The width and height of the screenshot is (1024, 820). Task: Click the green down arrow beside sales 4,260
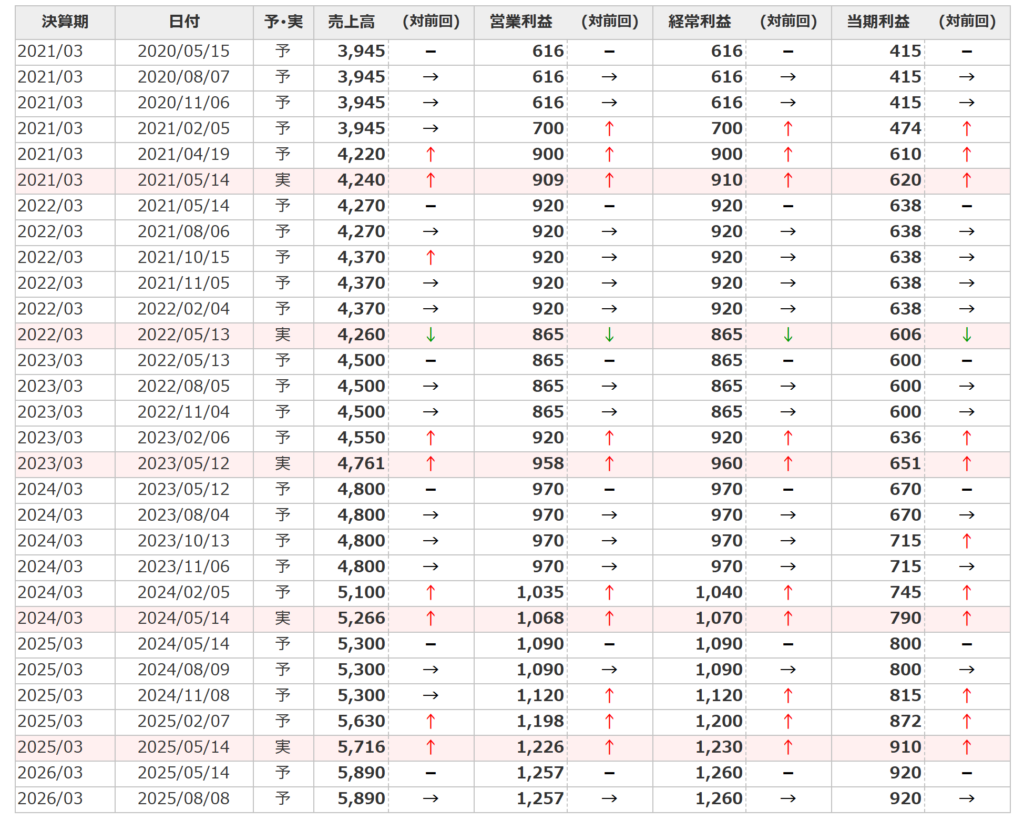(431, 335)
